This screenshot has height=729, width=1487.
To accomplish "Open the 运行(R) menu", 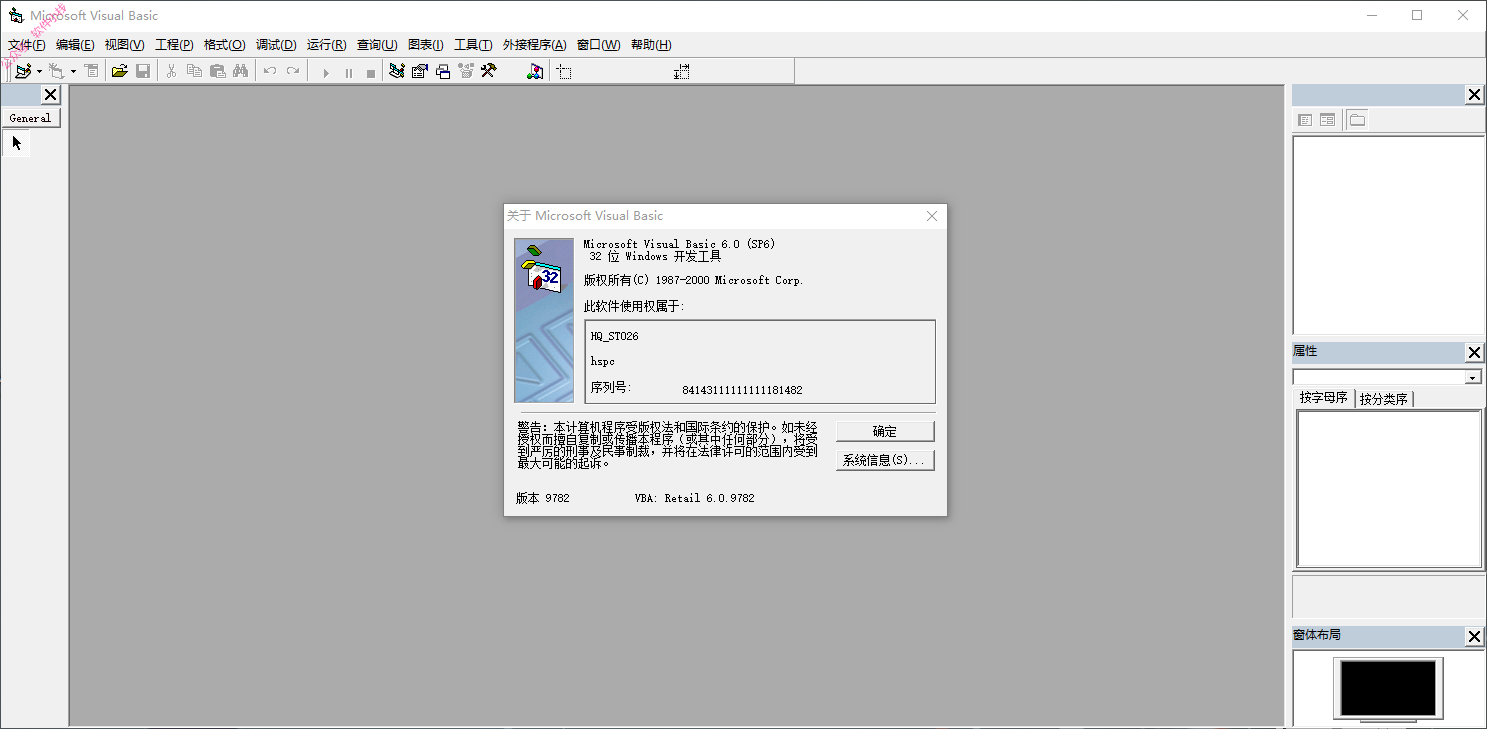I will pyautogui.click(x=327, y=45).
